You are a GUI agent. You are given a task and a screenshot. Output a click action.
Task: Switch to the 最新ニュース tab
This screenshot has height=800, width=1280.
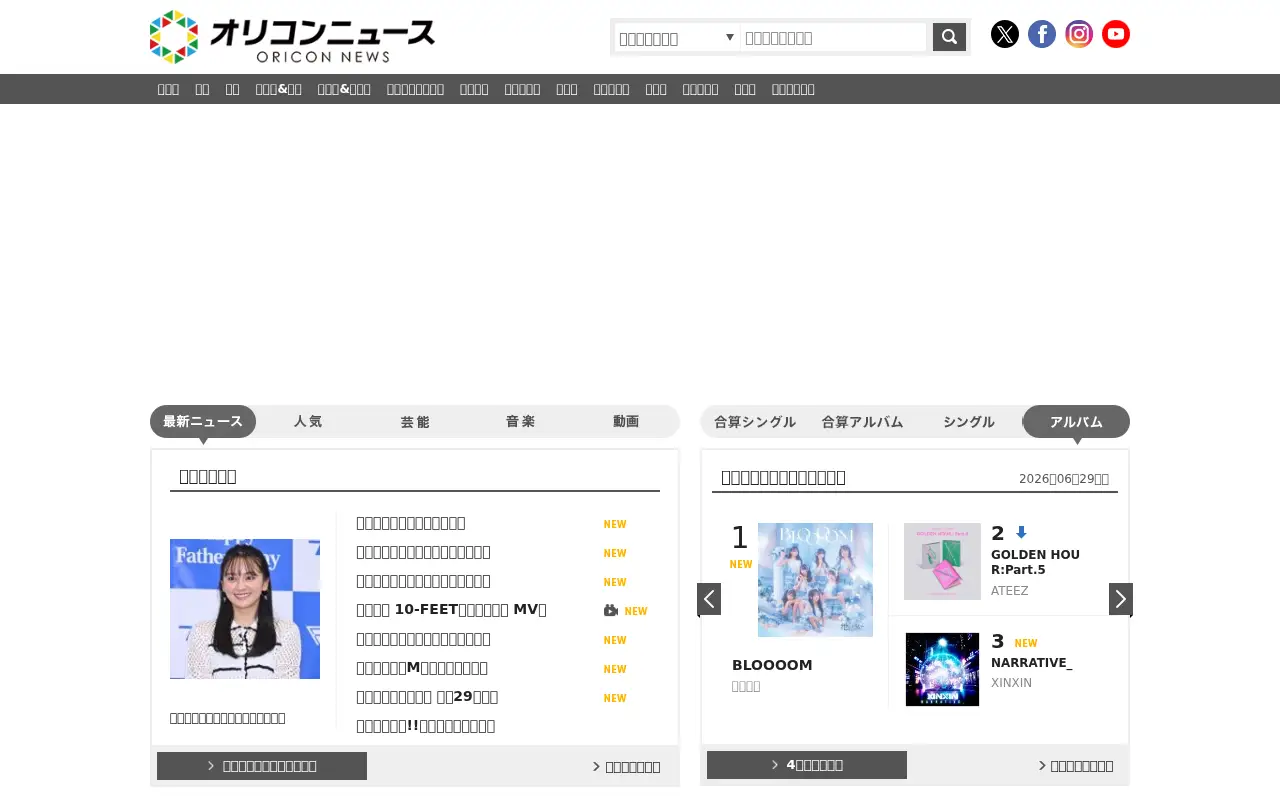click(x=203, y=421)
